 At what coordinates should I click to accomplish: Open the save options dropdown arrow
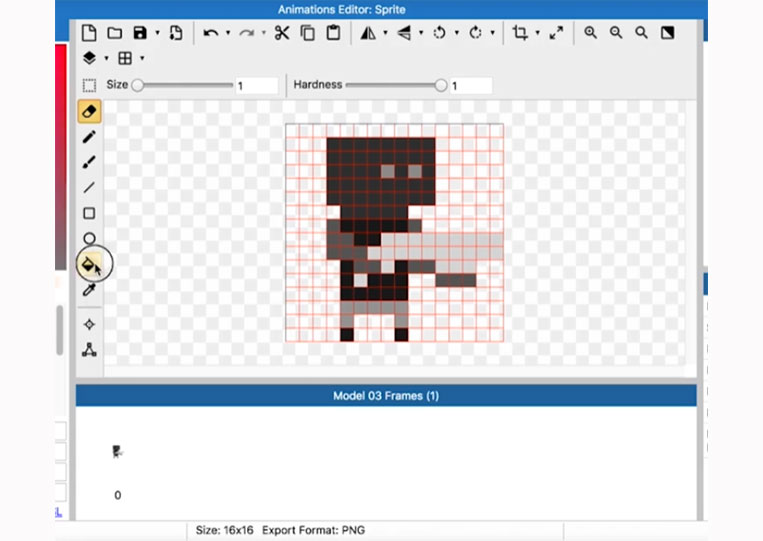point(157,33)
